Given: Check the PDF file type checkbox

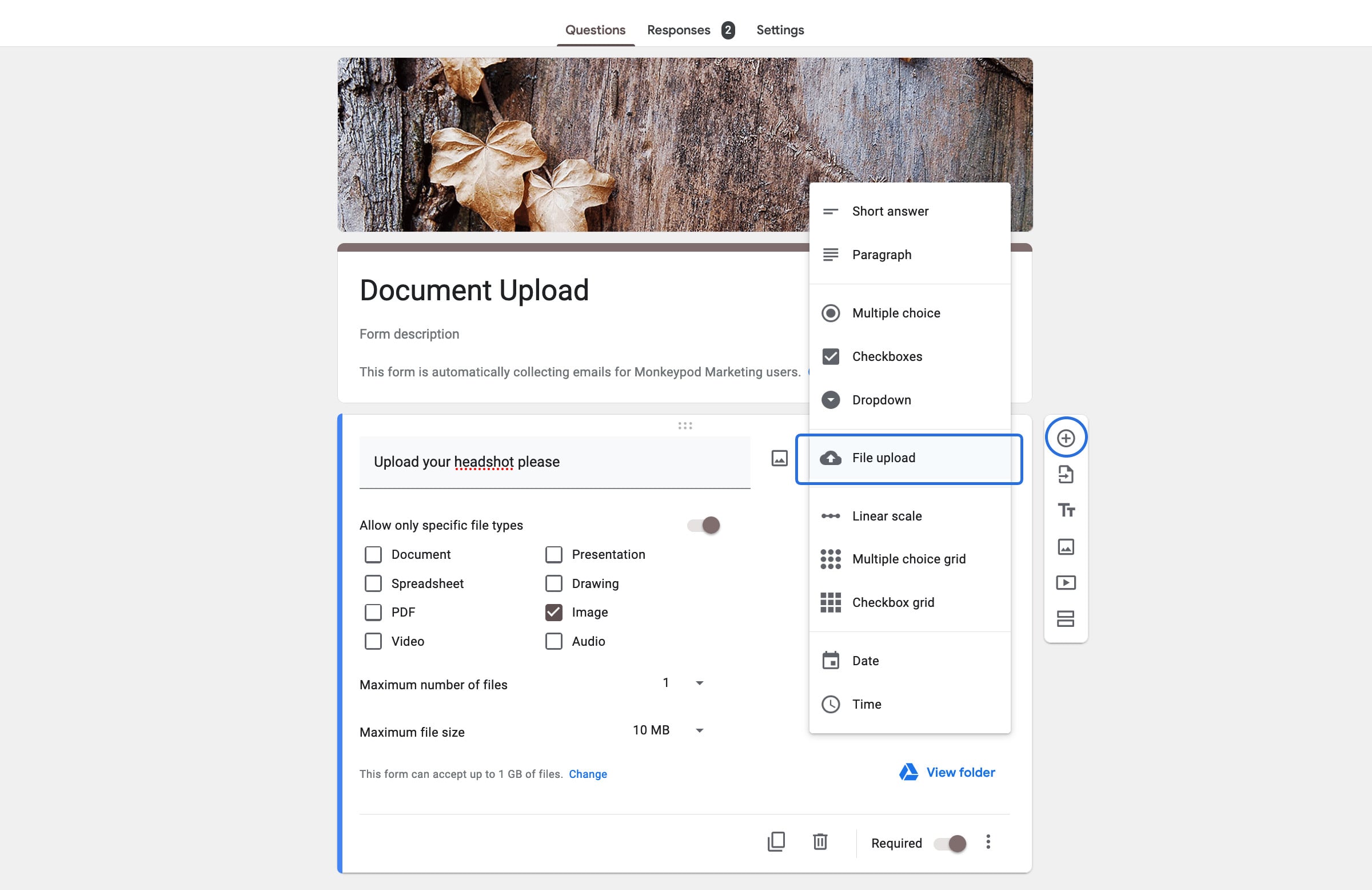Looking at the screenshot, I should [373, 612].
